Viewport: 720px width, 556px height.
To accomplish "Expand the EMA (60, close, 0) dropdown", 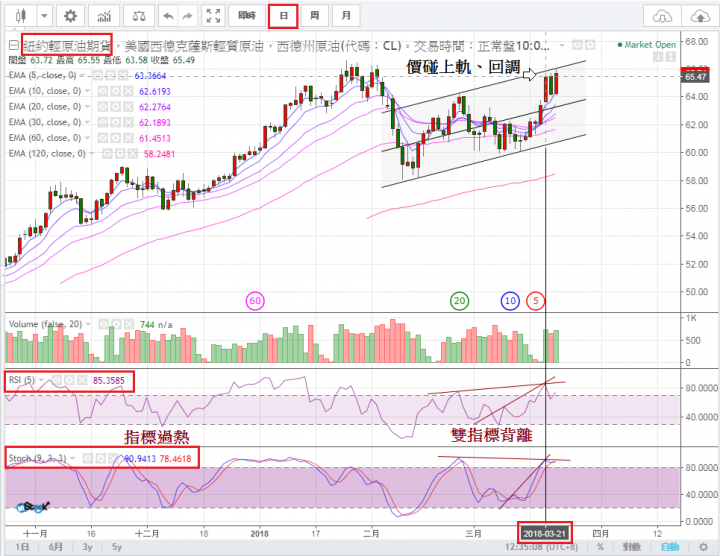I will click(87, 138).
